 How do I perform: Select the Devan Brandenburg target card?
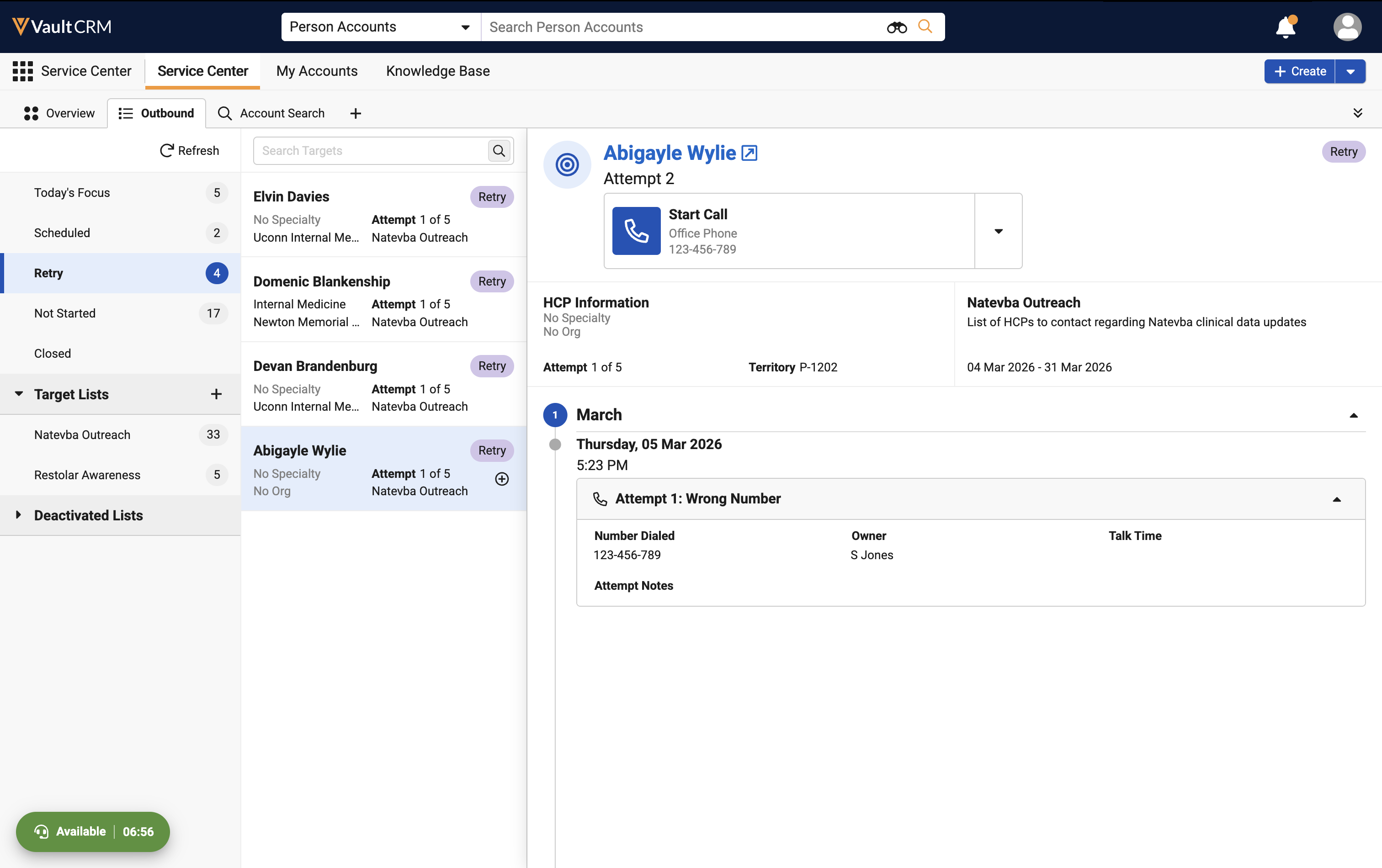point(383,384)
